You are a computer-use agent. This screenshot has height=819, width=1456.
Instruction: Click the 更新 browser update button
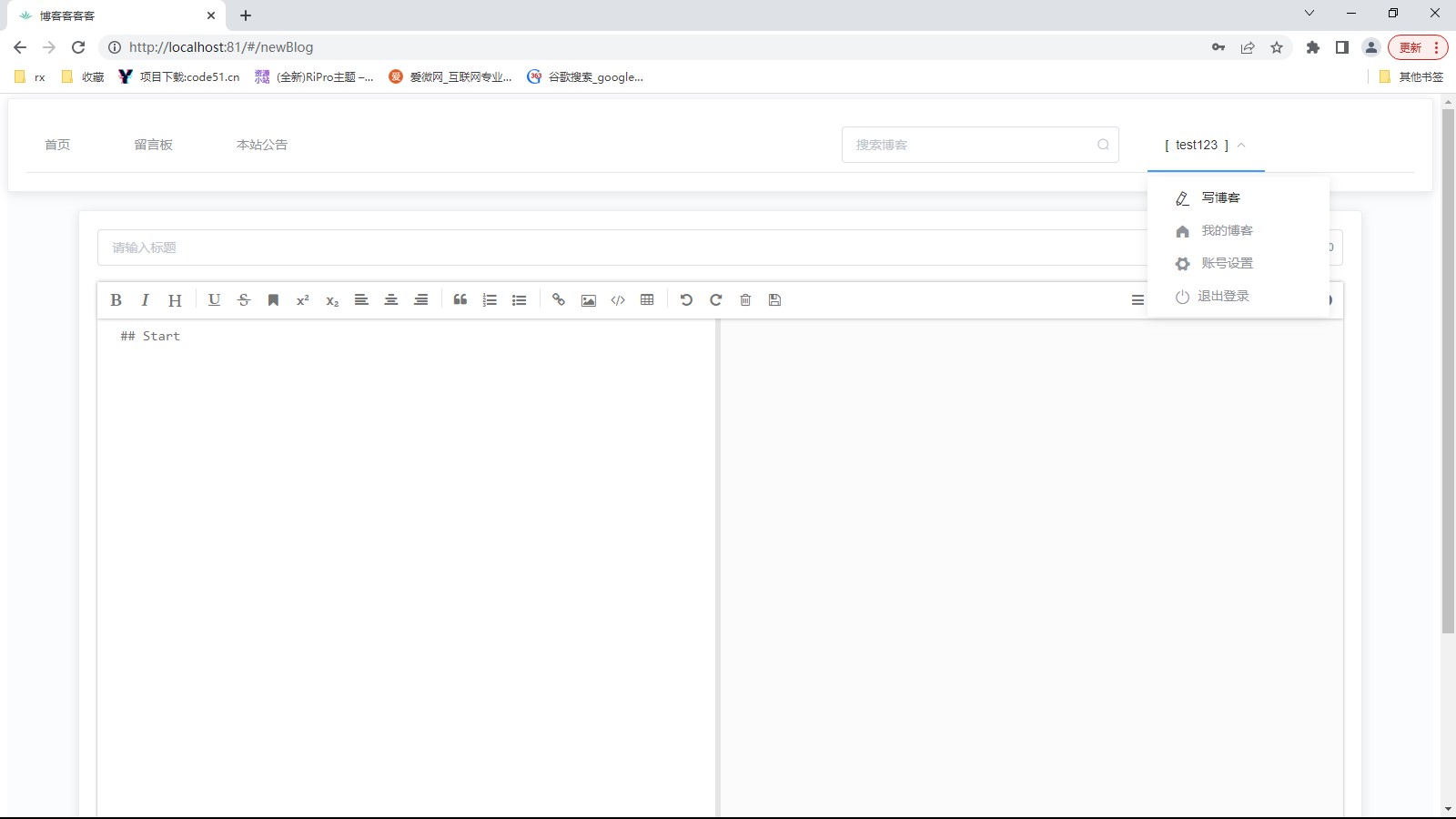(x=1417, y=47)
